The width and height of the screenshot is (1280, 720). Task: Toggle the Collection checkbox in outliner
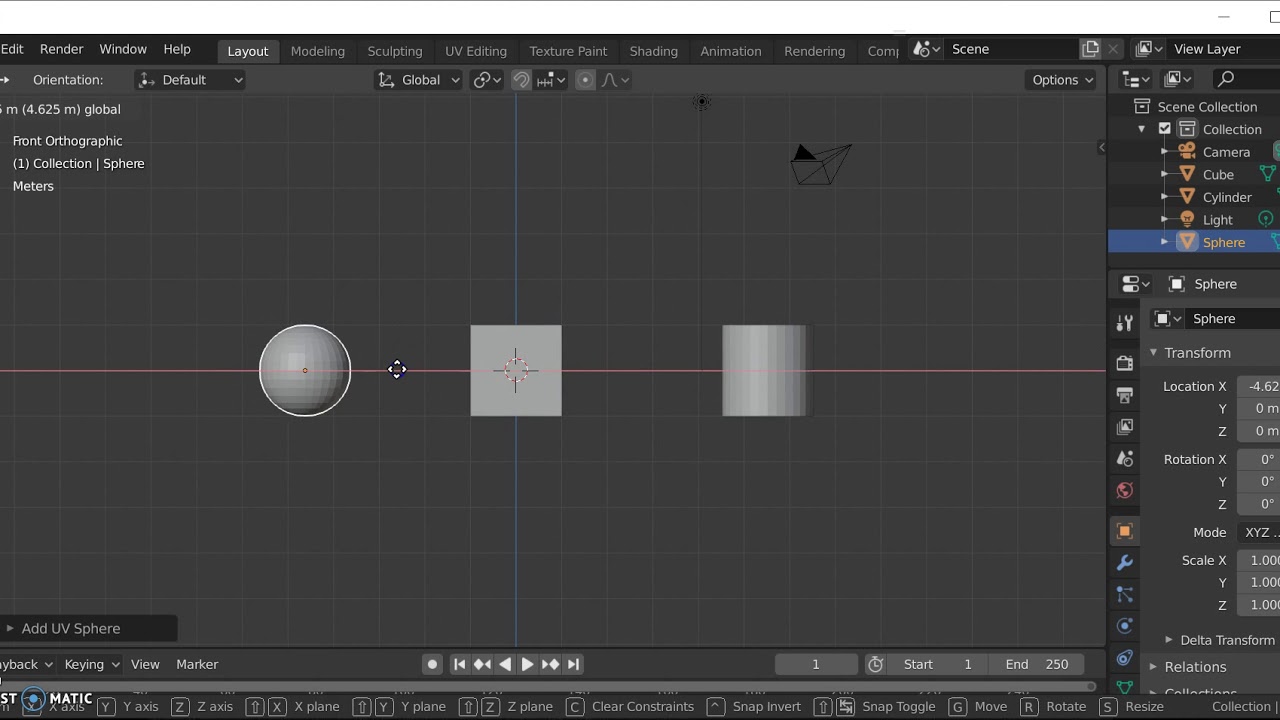(x=1164, y=129)
